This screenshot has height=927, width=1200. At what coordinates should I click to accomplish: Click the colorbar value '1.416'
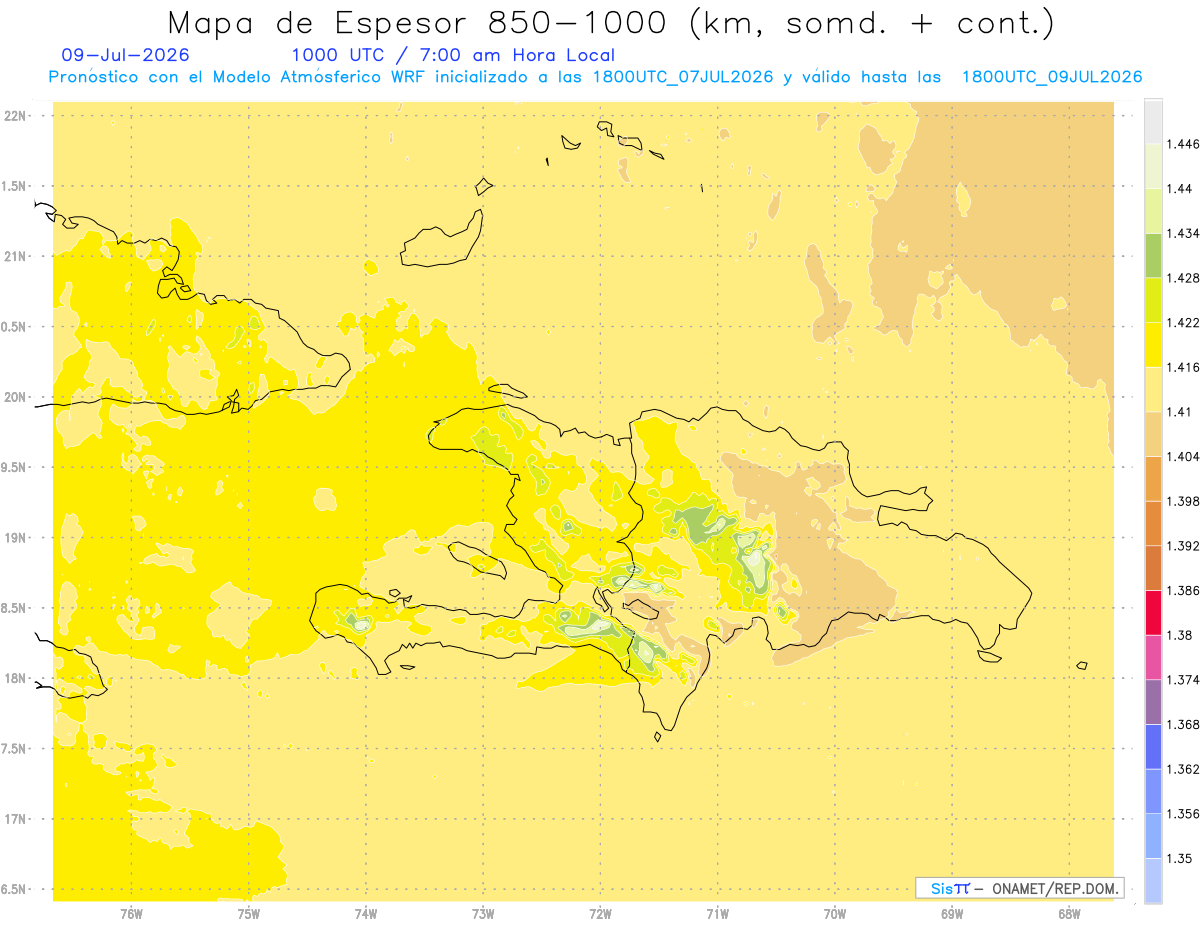tap(1183, 367)
